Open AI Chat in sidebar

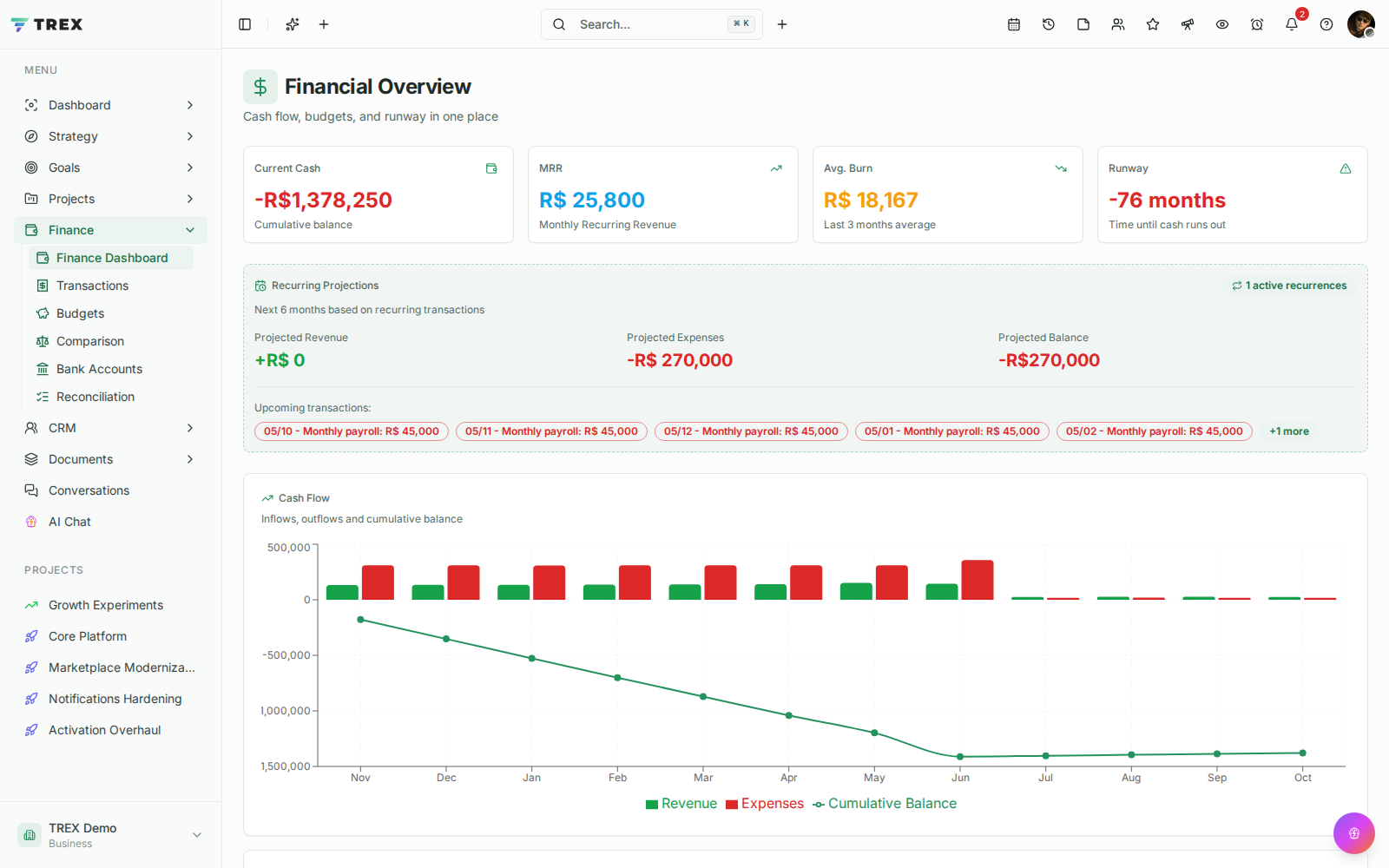click(x=110, y=522)
